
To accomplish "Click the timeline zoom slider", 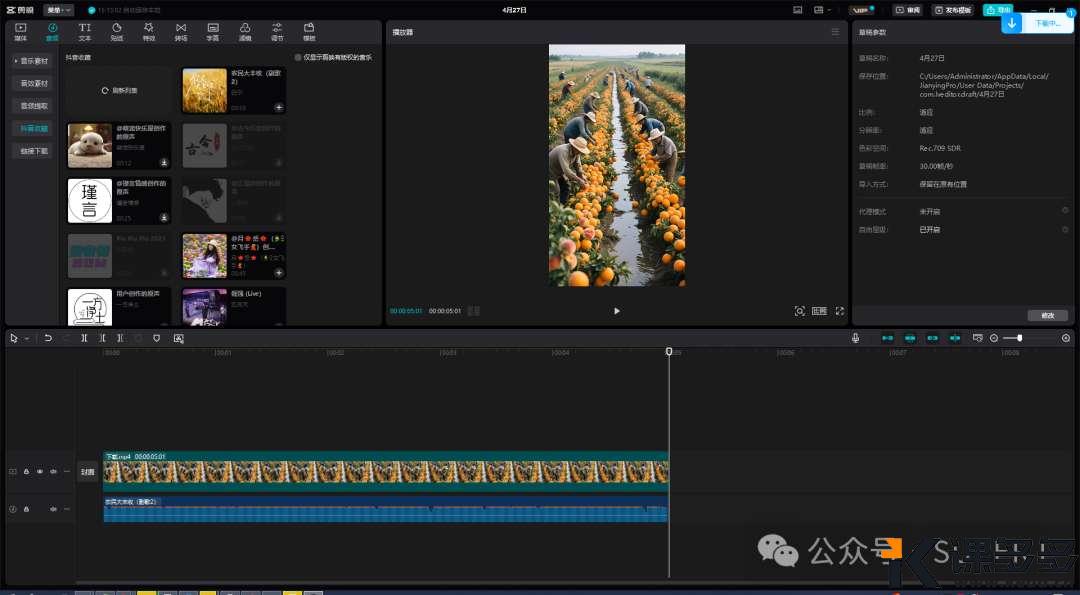I will coord(1019,338).
